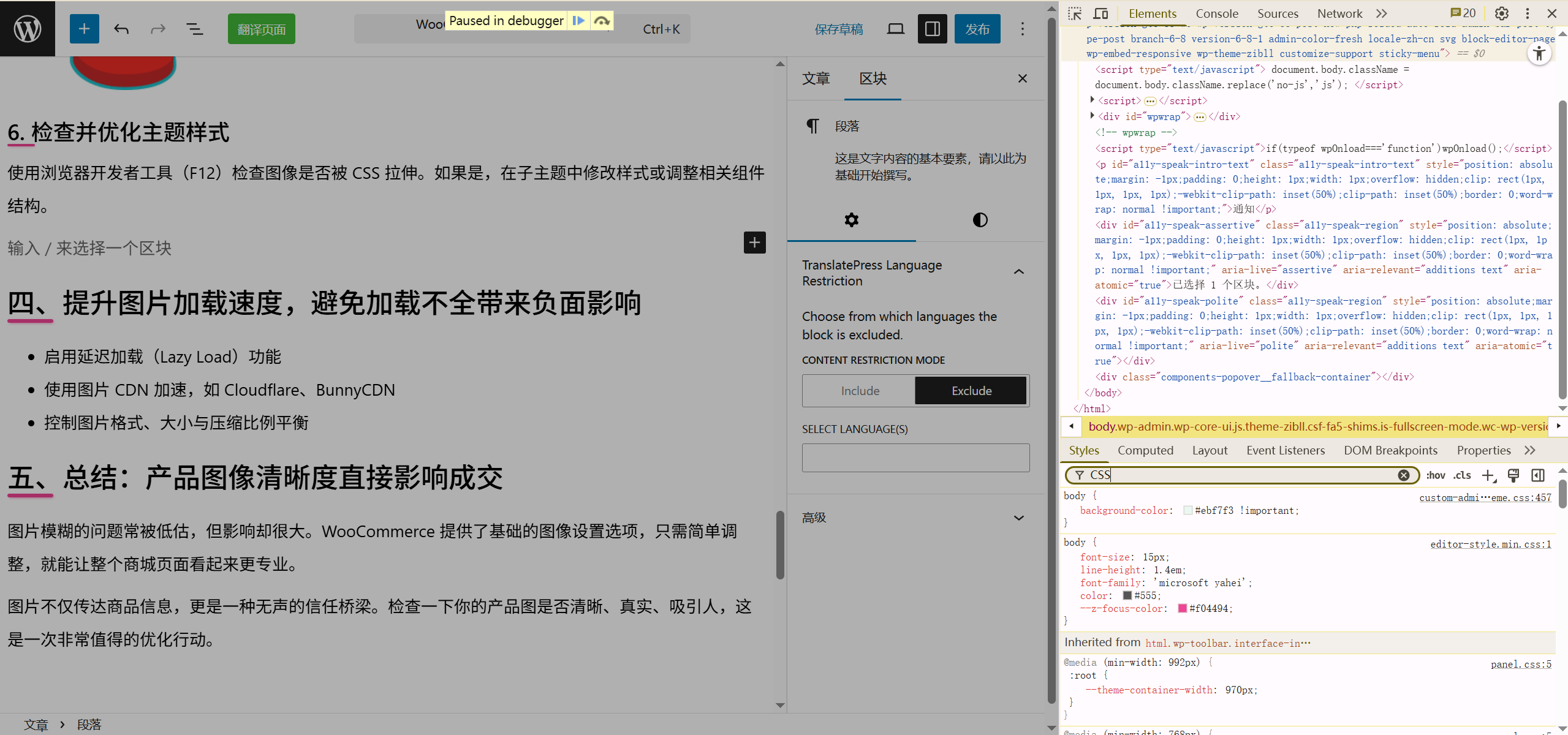This screenshot has width=1568, height=735.
Task: Open the Computed styles tab
Action: pyautogui.click(x=1145, y=450)
